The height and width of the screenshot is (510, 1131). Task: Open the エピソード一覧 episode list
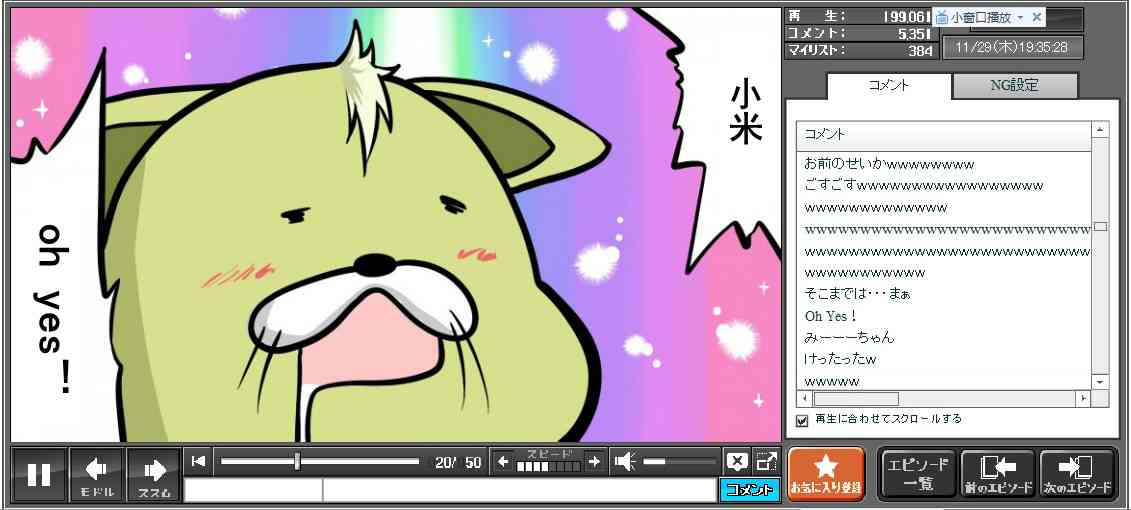tap(916, 473)
